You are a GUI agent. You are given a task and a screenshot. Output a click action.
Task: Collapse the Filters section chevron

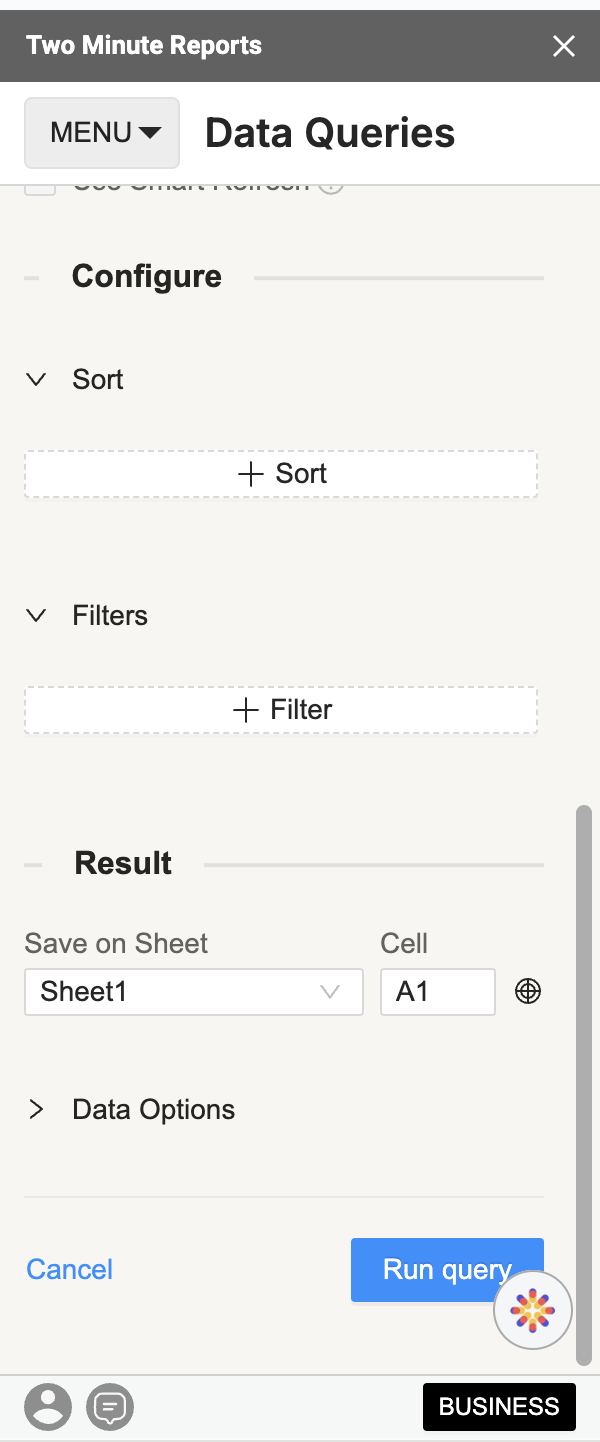point(36,616)
